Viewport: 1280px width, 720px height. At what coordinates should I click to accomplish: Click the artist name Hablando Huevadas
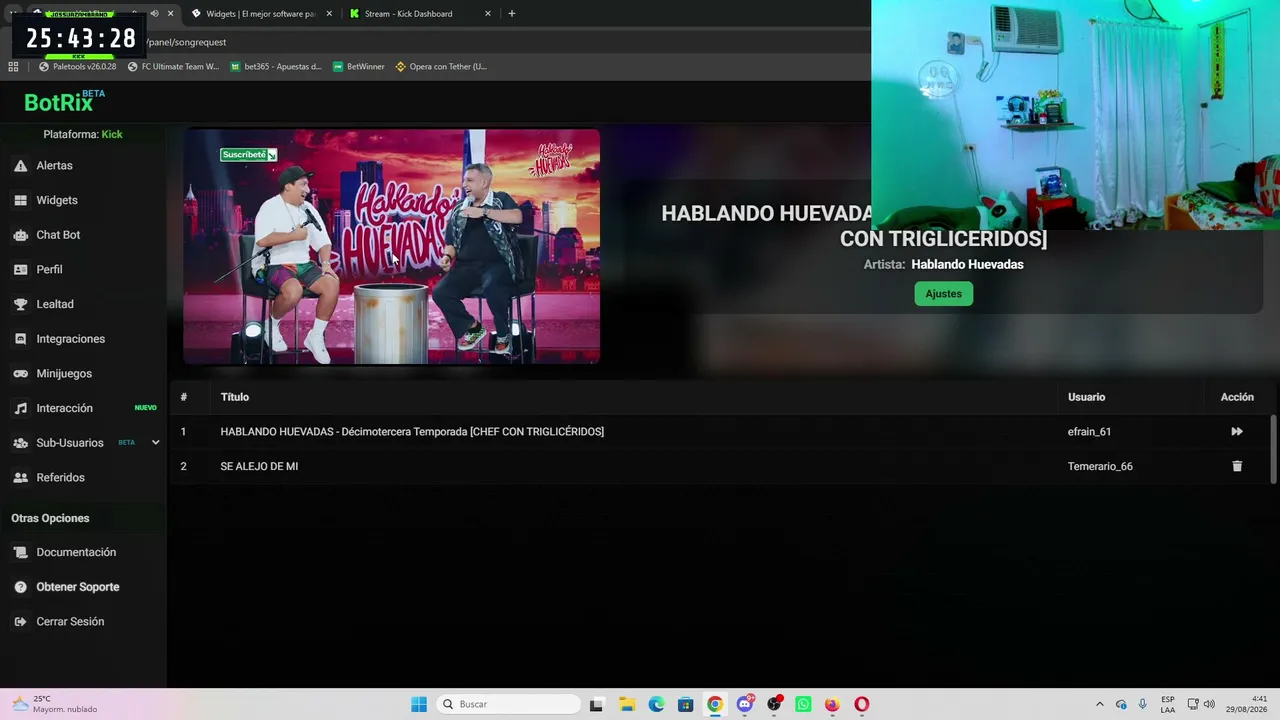click(x=967, y=265)
